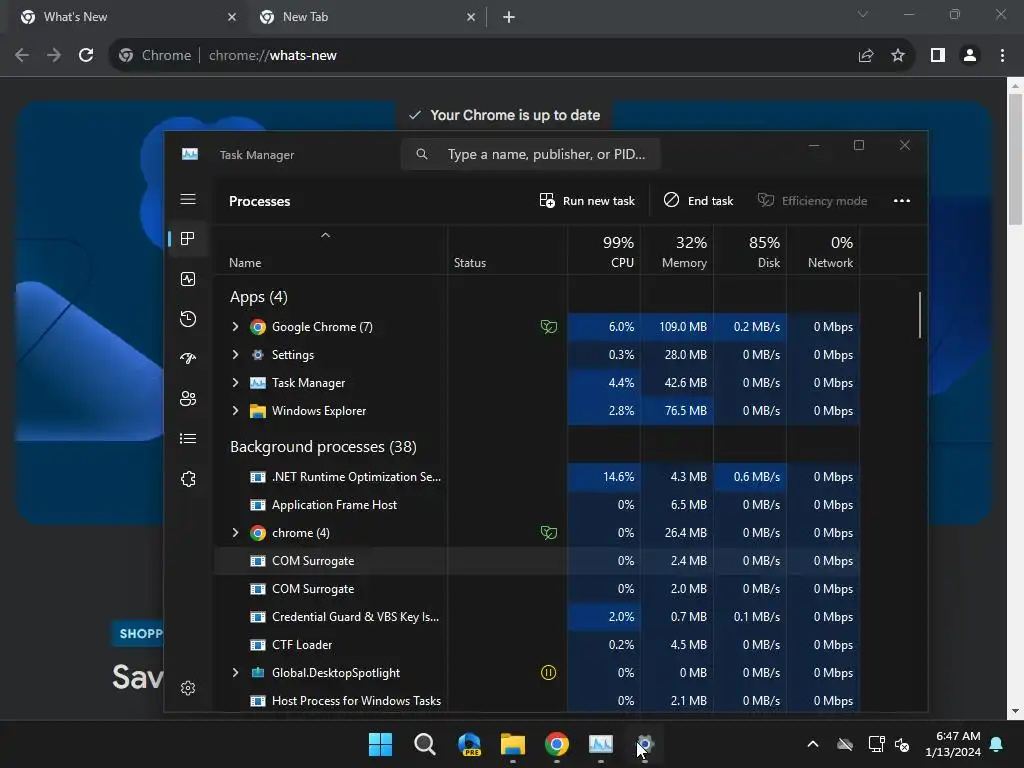Open Task Manager settings gear

click(x=188, y=688)
